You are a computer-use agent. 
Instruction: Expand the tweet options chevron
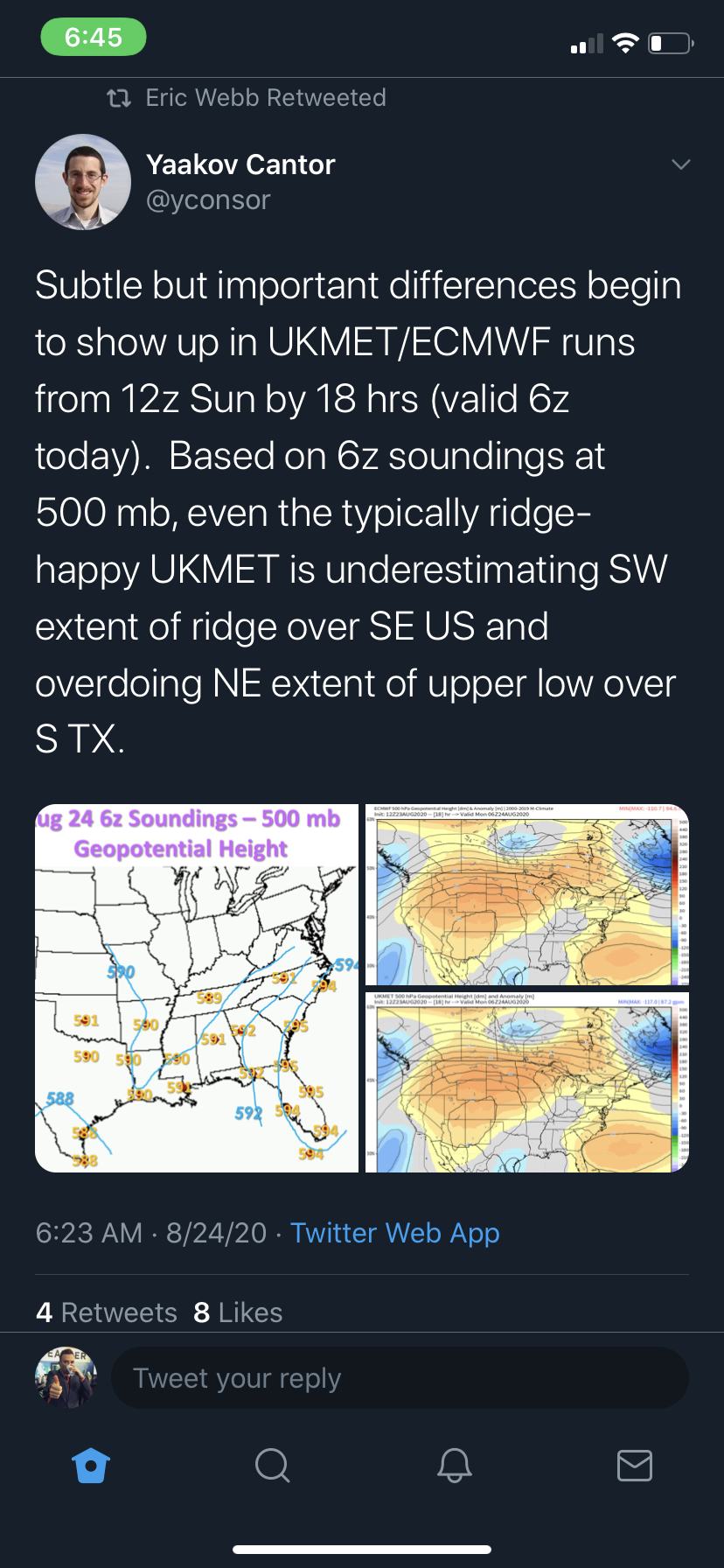pyautogui.click(x=680, y=164)
